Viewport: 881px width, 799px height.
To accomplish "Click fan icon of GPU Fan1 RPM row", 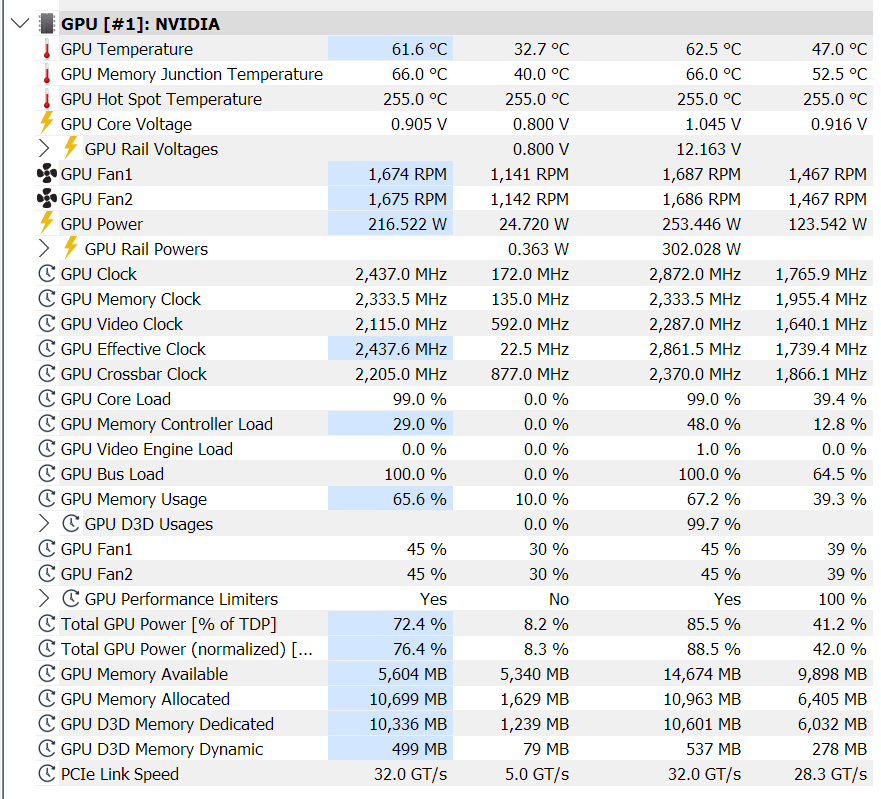I will click(x=47, y=174).
